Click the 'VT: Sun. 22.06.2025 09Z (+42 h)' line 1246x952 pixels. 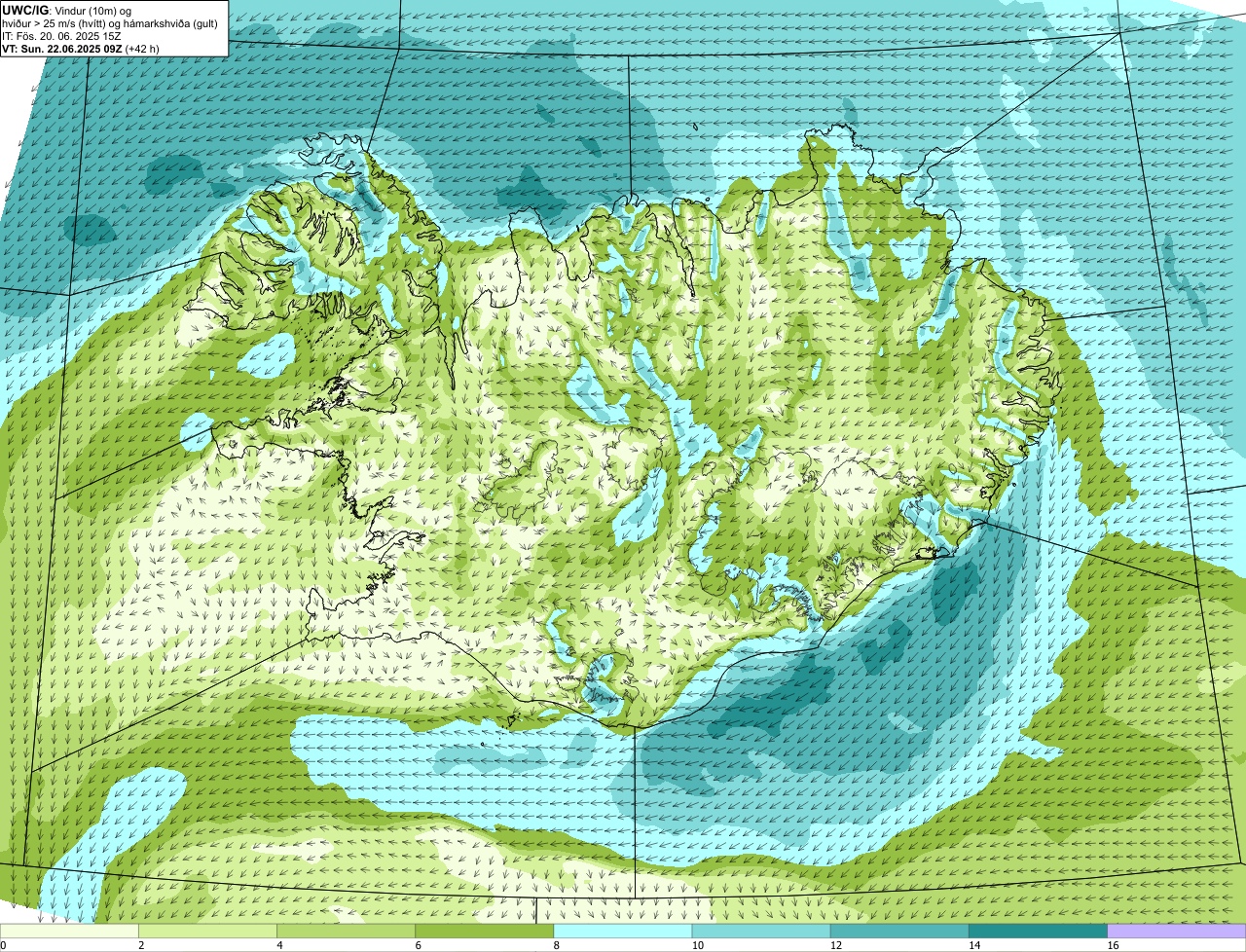click(81, 48)
